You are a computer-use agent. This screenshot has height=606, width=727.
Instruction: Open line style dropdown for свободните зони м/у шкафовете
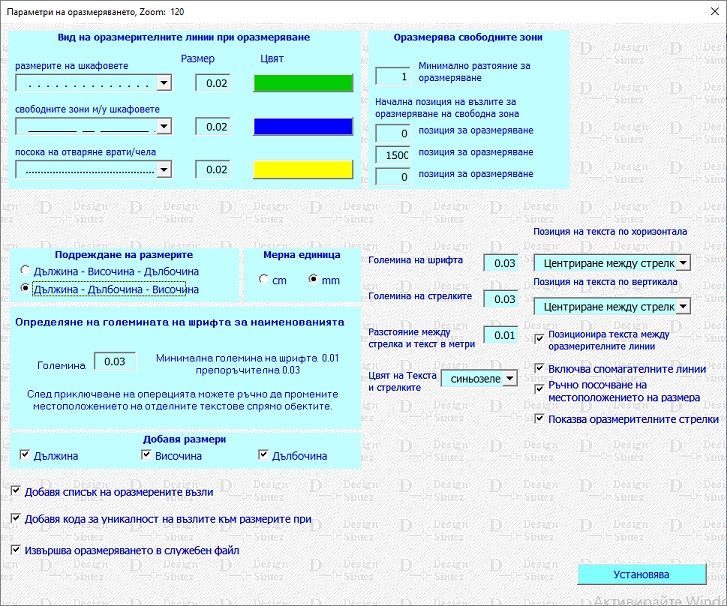click(x=164, y=126)
